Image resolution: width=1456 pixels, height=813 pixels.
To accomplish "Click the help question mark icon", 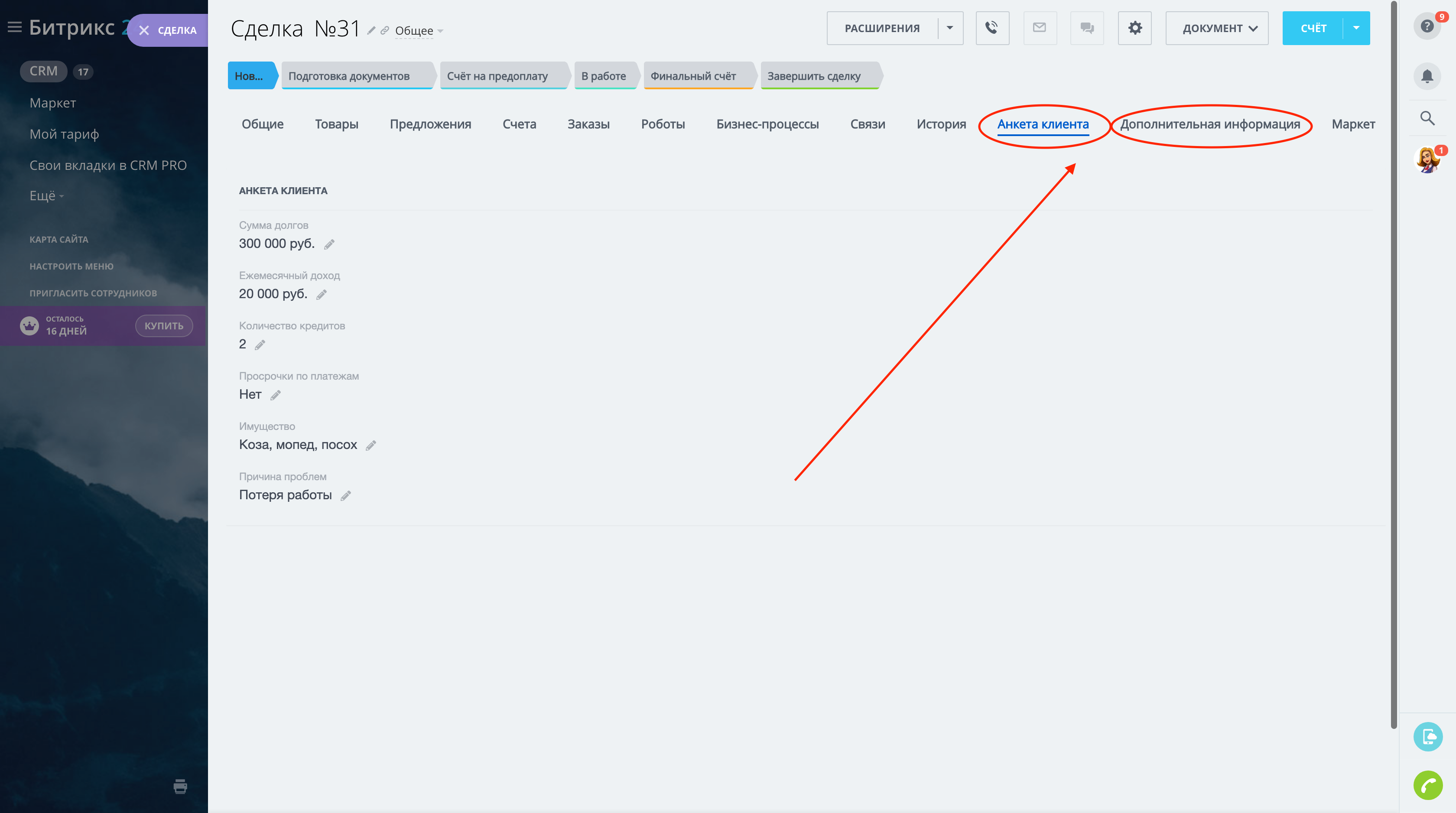I will pyautogui.click(x=1427, y=26).
